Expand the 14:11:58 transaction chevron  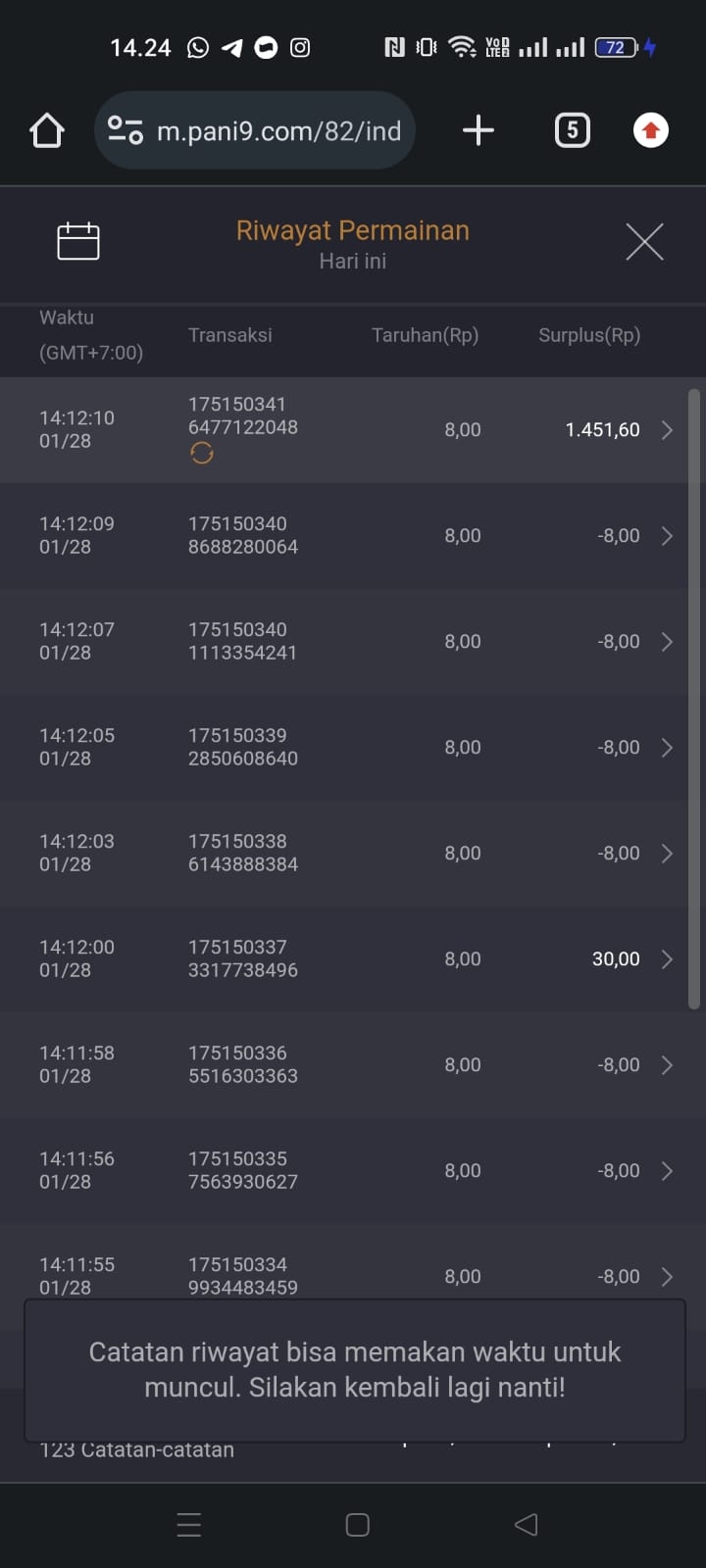click(x=667, y=1065)
